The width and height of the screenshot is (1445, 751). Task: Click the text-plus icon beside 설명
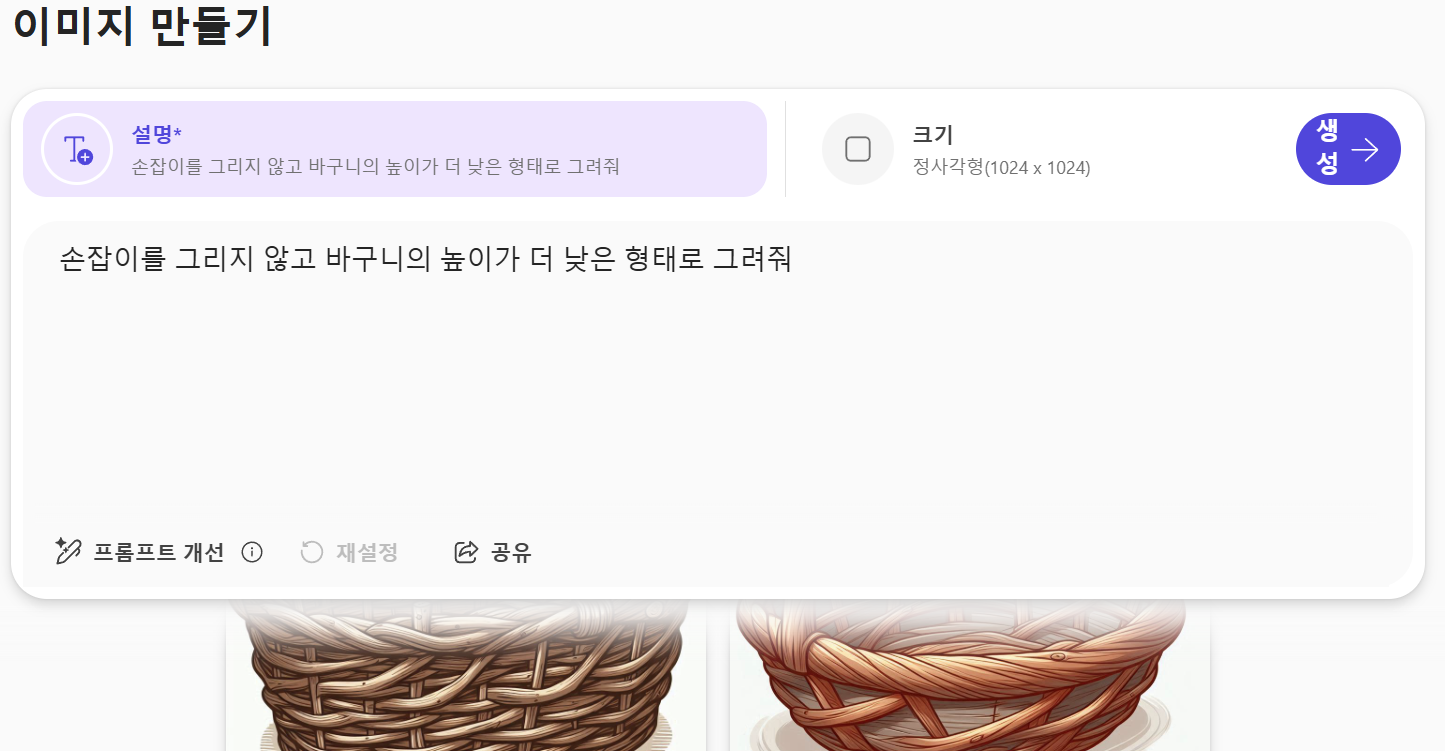77,149
